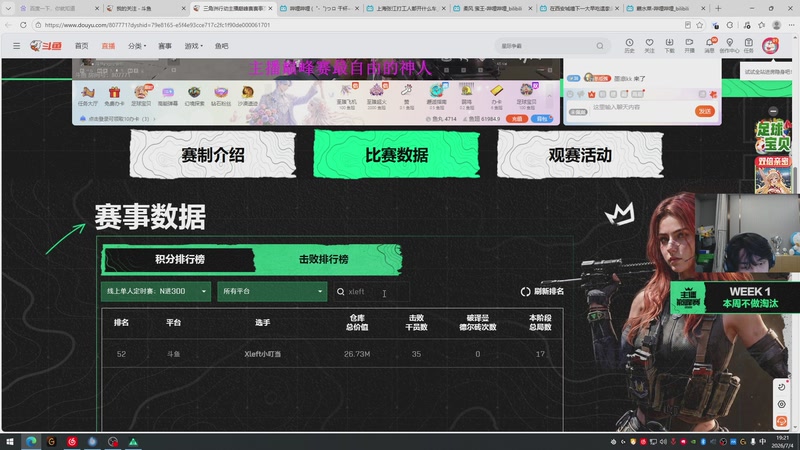Click the red NetEase Music taskbar icon
Screen dimensions: 800x450
coord(72,442)
